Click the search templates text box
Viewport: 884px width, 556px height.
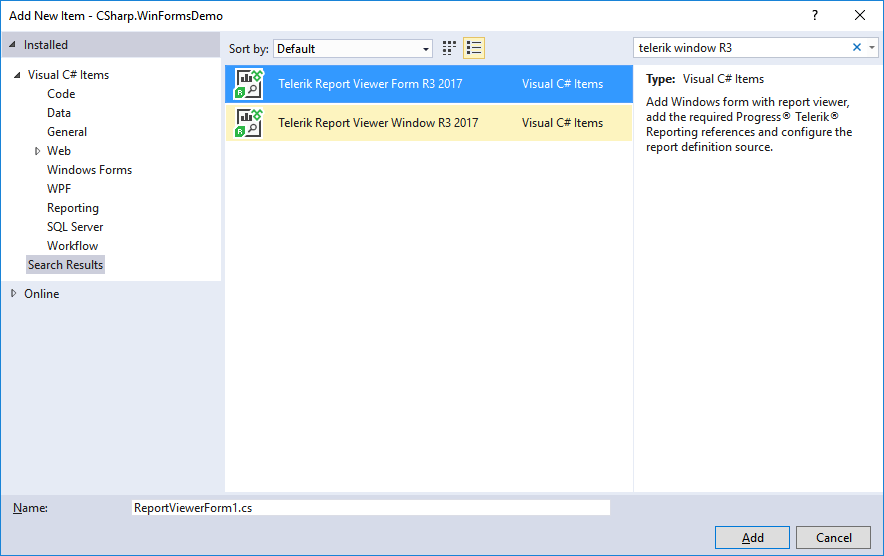point(743,48)
